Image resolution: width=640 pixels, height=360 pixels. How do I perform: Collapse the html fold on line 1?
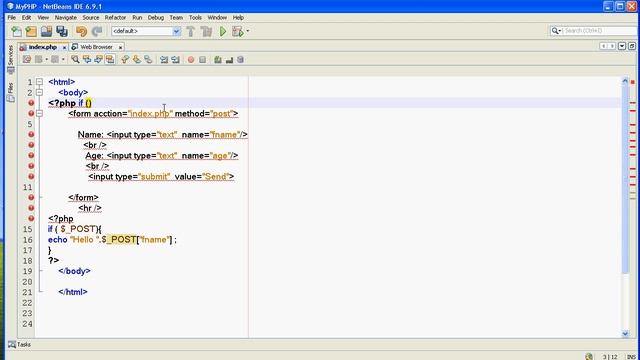click(40, 82)
